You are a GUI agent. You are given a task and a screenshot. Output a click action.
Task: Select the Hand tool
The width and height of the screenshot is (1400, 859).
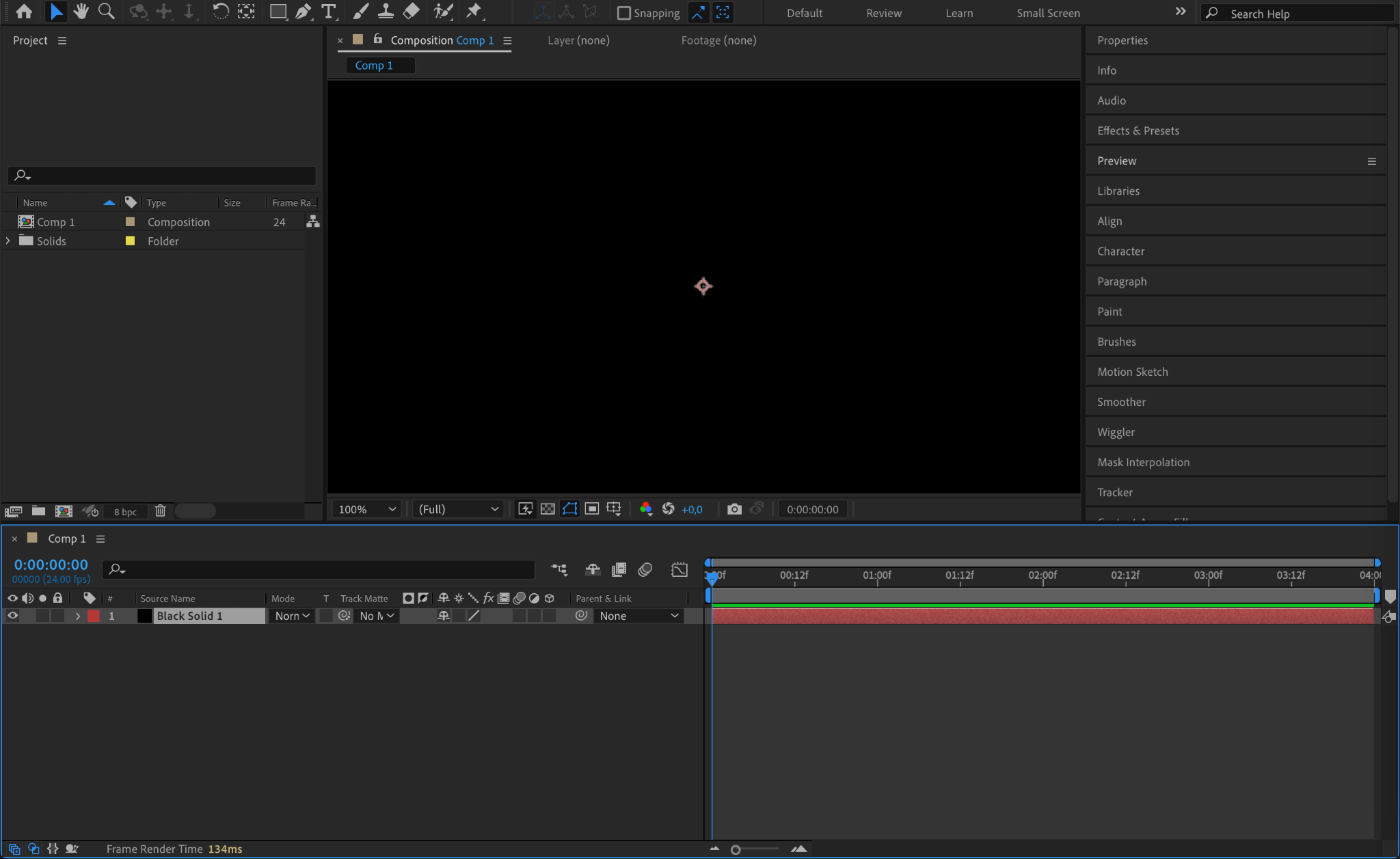click(81, 12)
